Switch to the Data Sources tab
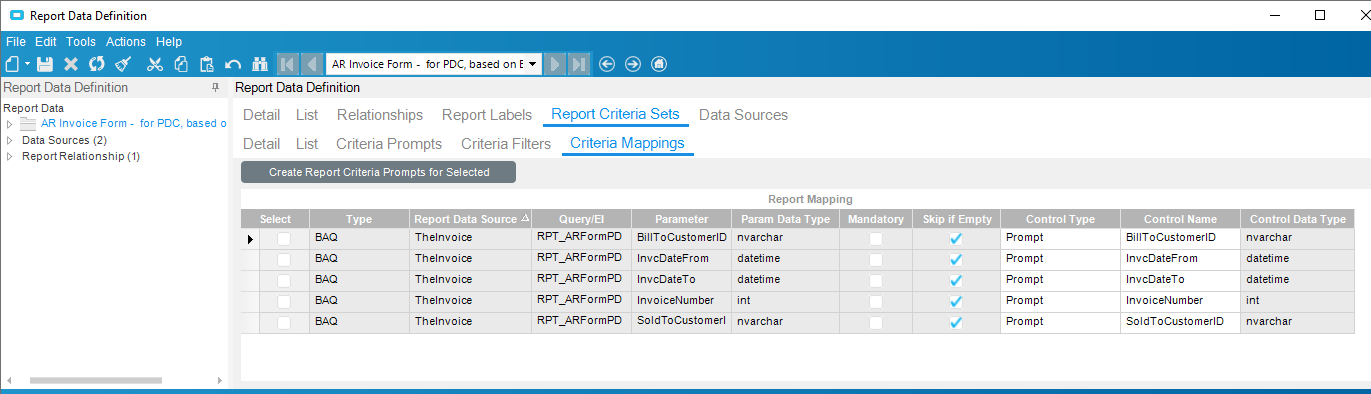Screen dimensions: 1371x394 point(743,115)
